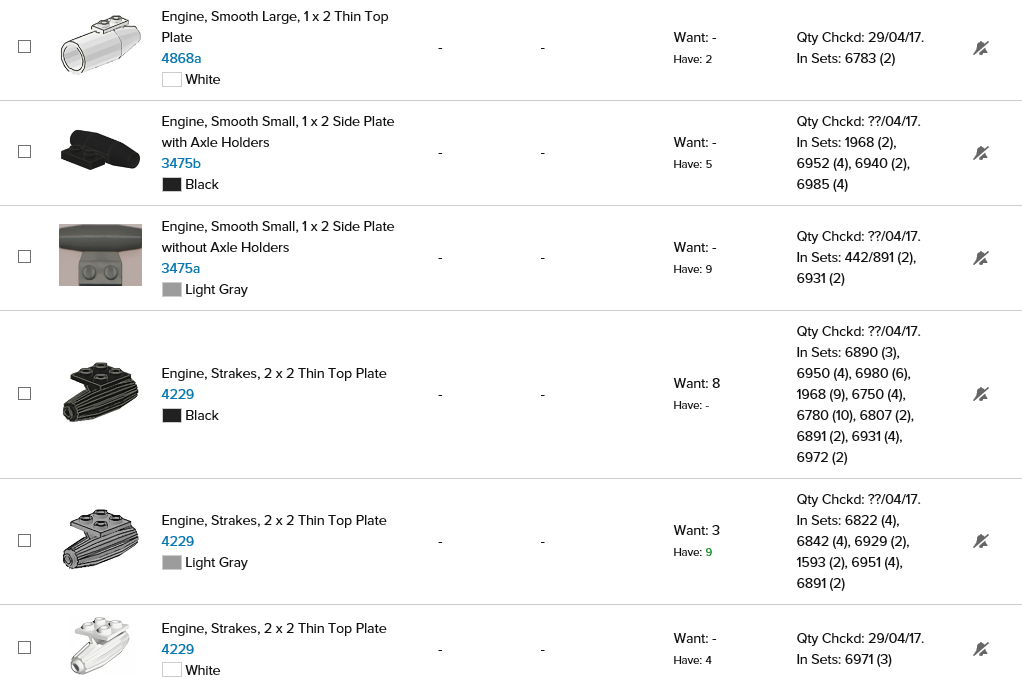
Task: Toggle notification bell for White 4229 engine
Action: (x=981, y=649)
